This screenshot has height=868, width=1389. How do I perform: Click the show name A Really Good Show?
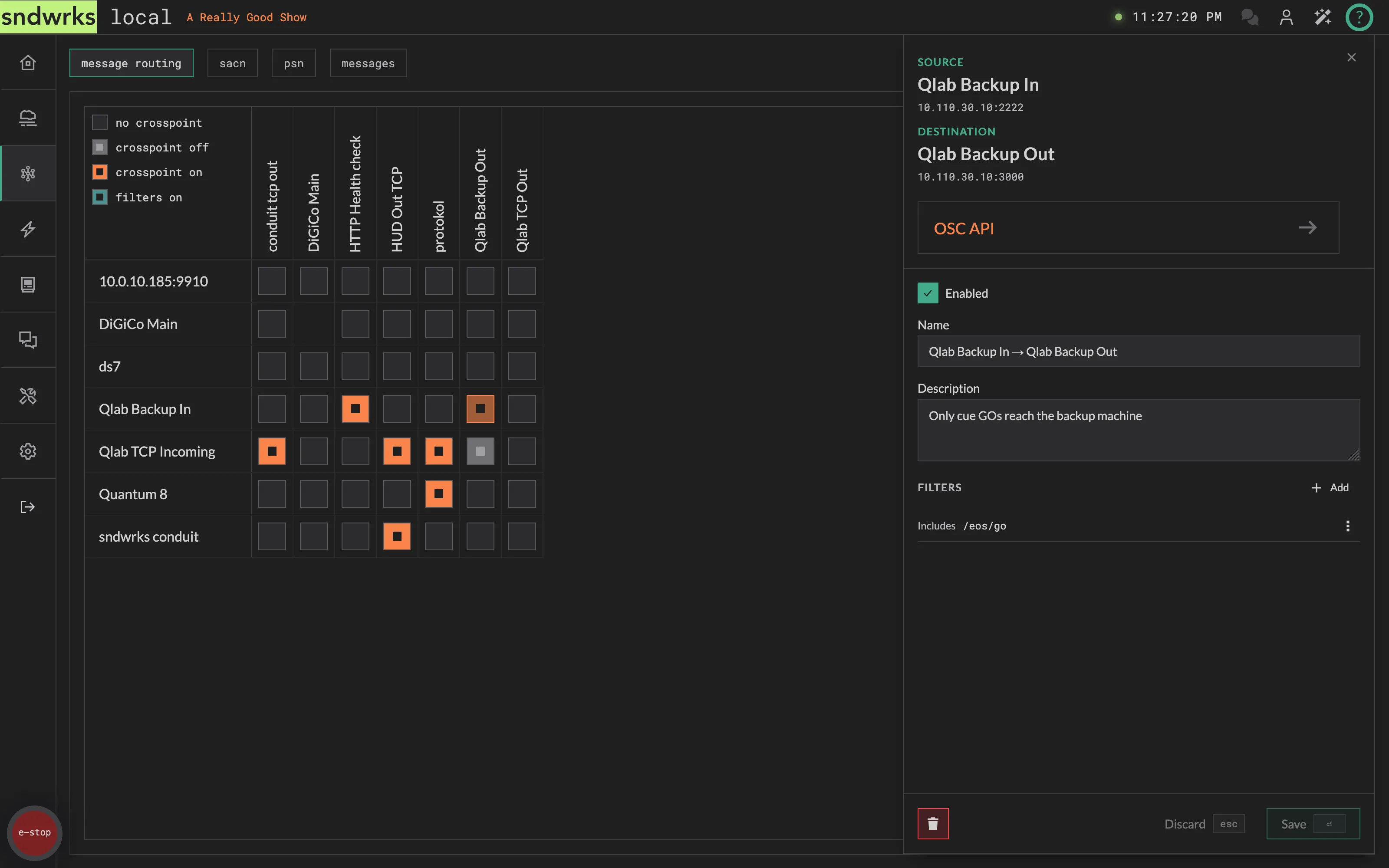pos(246,17)
